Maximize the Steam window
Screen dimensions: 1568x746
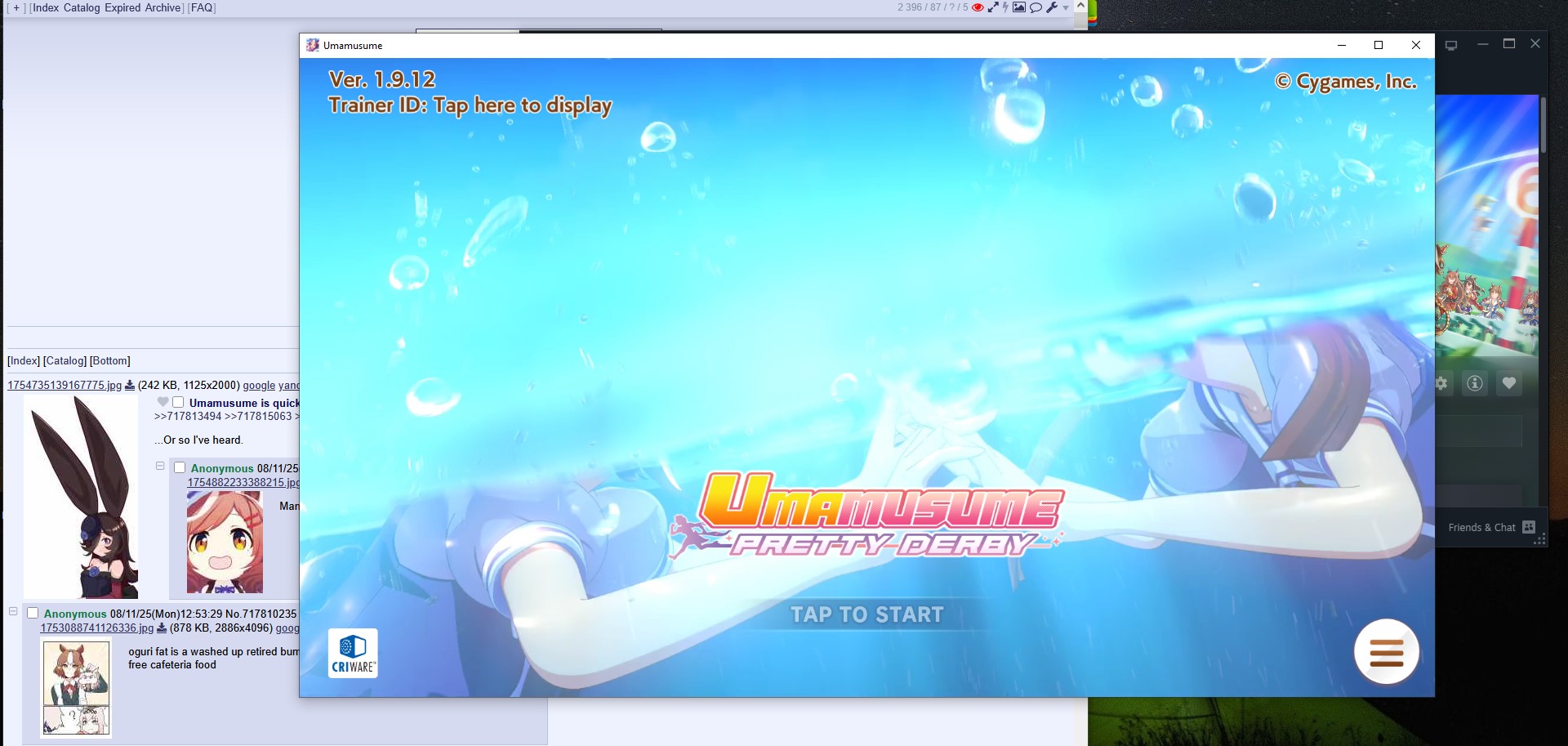[1509, 44]
